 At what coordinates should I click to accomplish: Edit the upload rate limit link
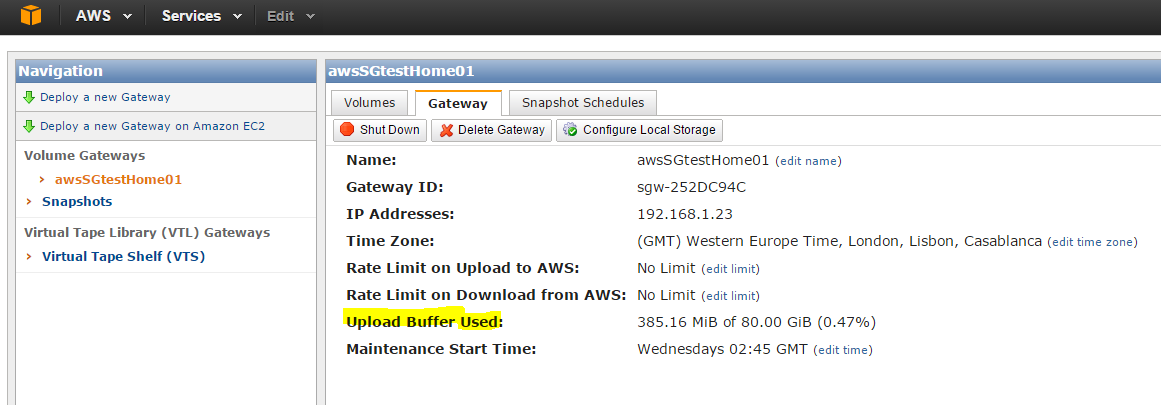coord(730,269)
